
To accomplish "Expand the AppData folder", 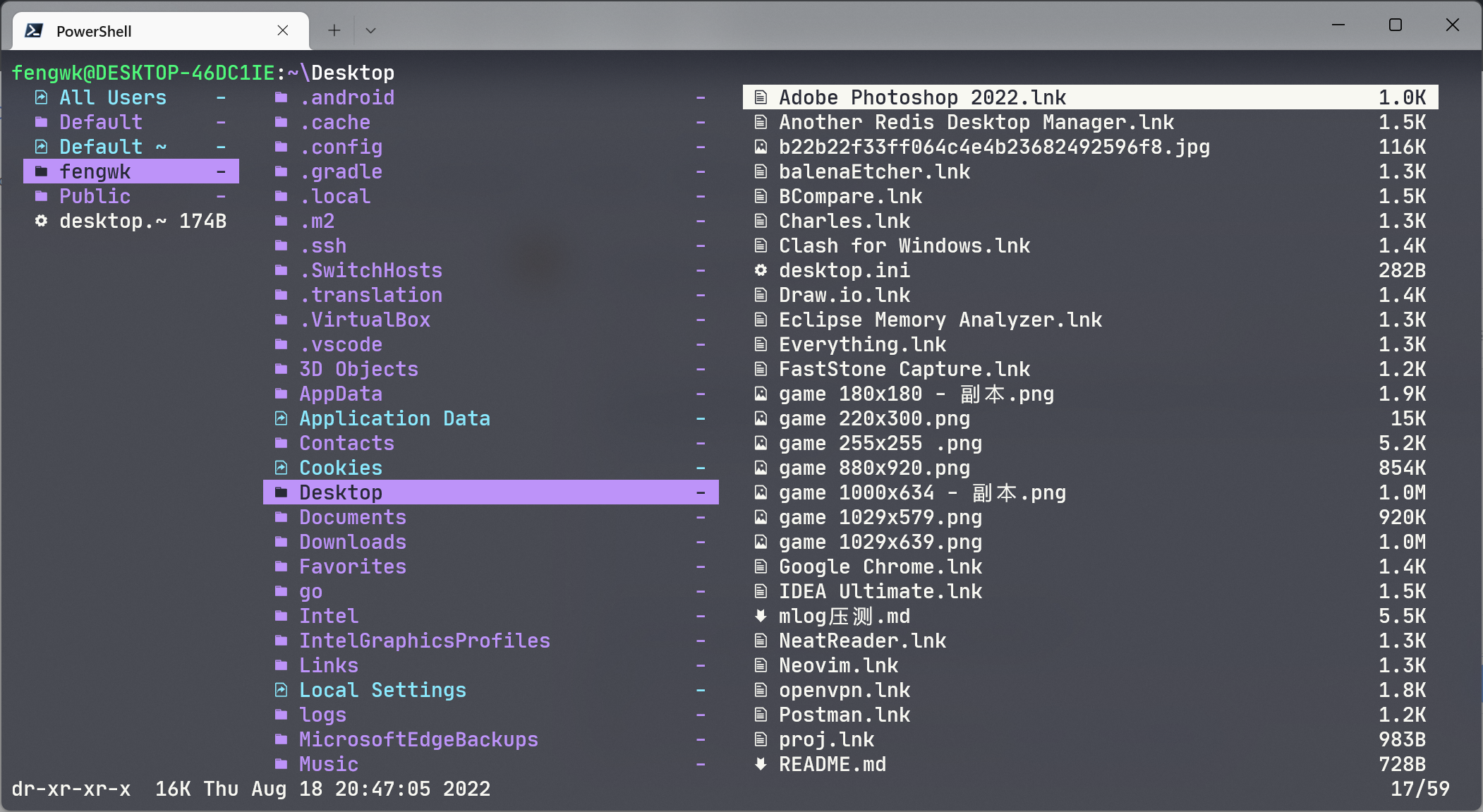I will (x=341, y=394).
